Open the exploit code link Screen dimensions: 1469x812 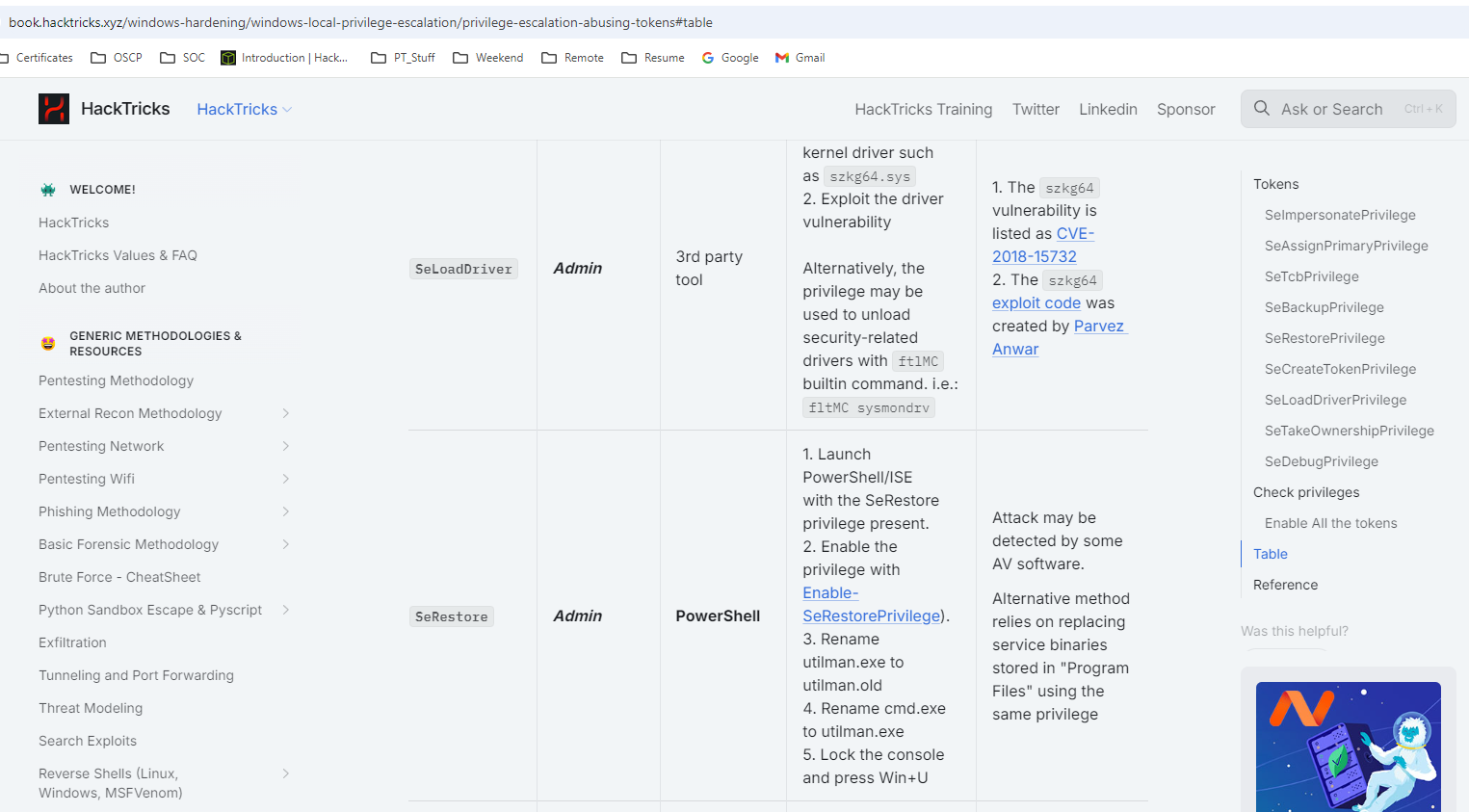[1036, 302]
